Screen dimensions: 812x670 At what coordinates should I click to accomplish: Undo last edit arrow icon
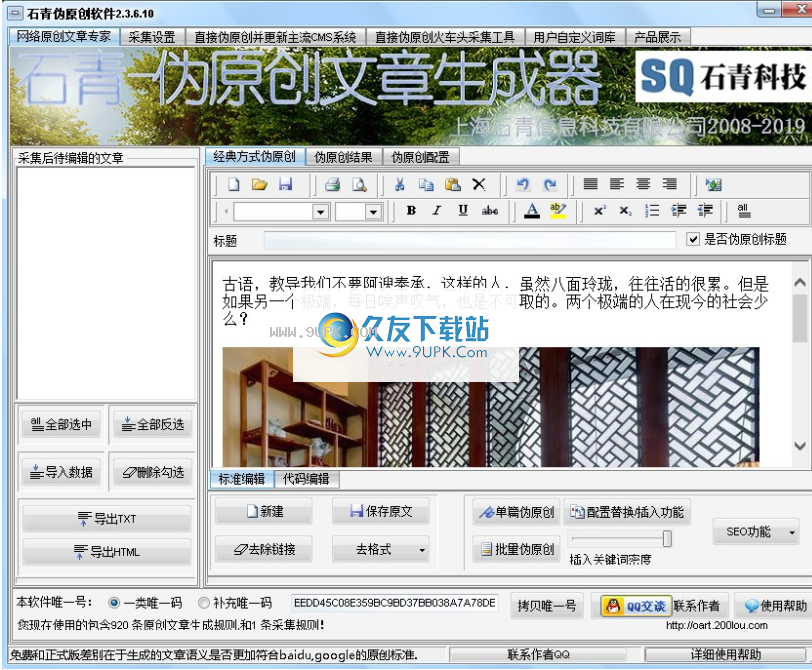(523, 184)
